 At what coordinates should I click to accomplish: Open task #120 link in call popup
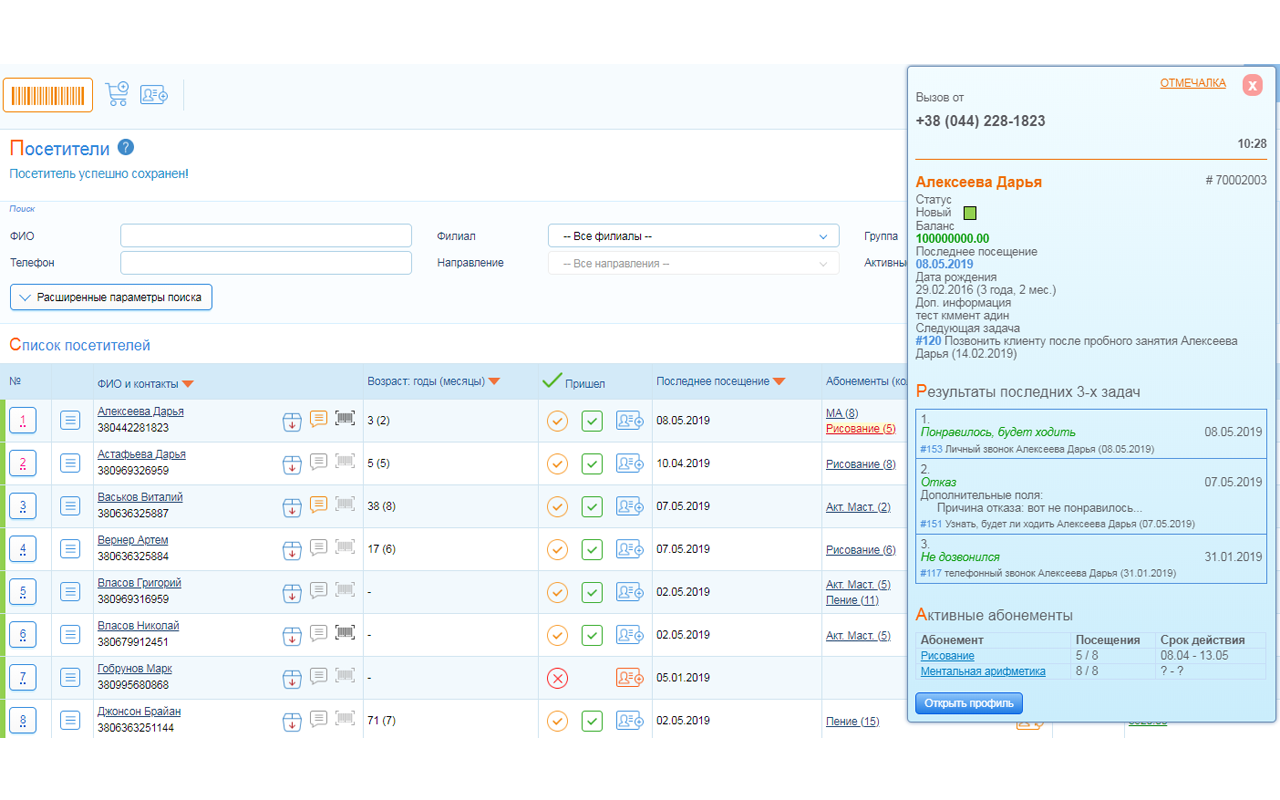929,341
